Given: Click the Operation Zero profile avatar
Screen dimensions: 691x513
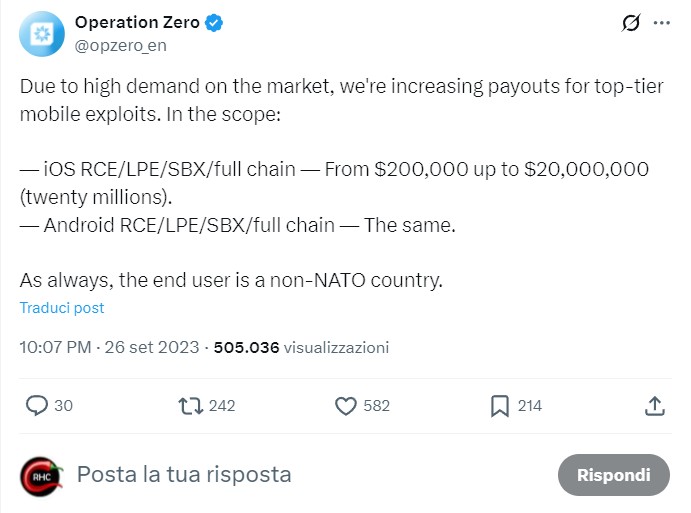Looking at the screenshot, I should click(x=41, y=35).
